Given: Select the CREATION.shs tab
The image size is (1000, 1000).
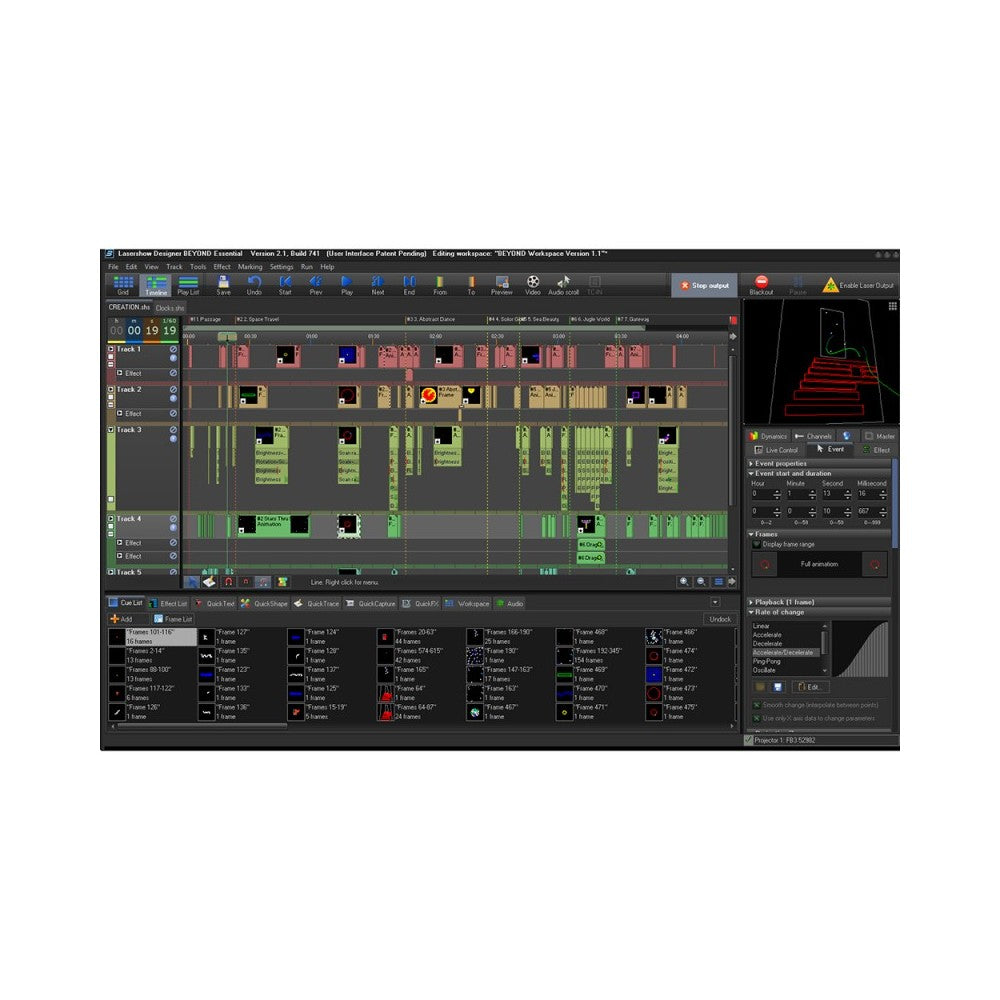Looking at the screenshot, I should coord(129,307).
